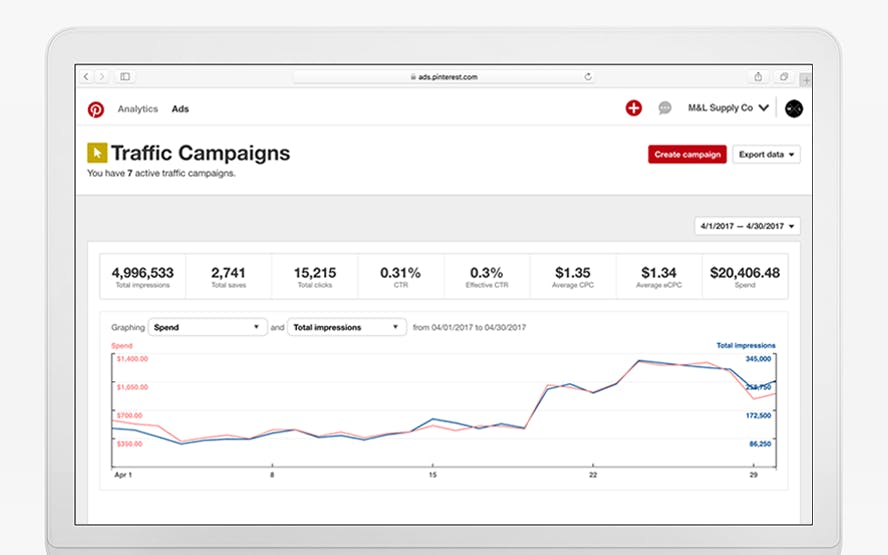
Task: Open the 4/1/2017 – 4/30/2017 date range picker
Action: [x=747, y=226]
